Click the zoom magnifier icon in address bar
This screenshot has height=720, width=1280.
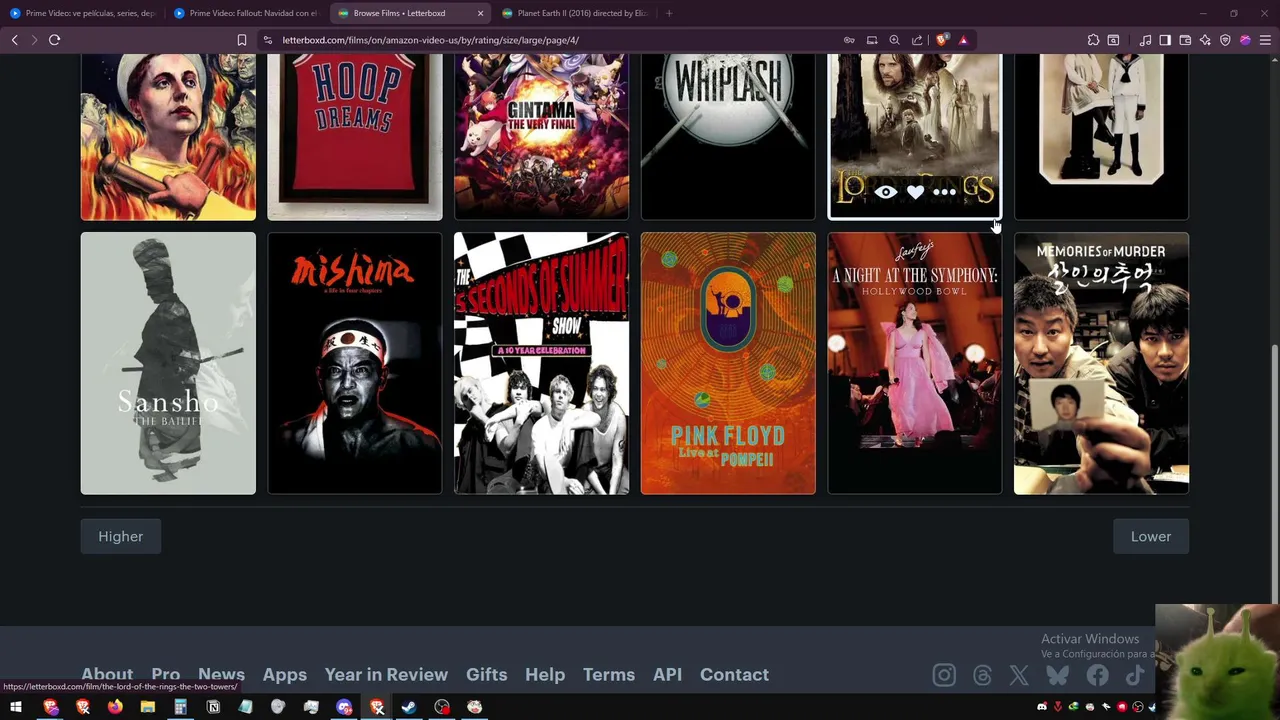click(x=894, y=40)
